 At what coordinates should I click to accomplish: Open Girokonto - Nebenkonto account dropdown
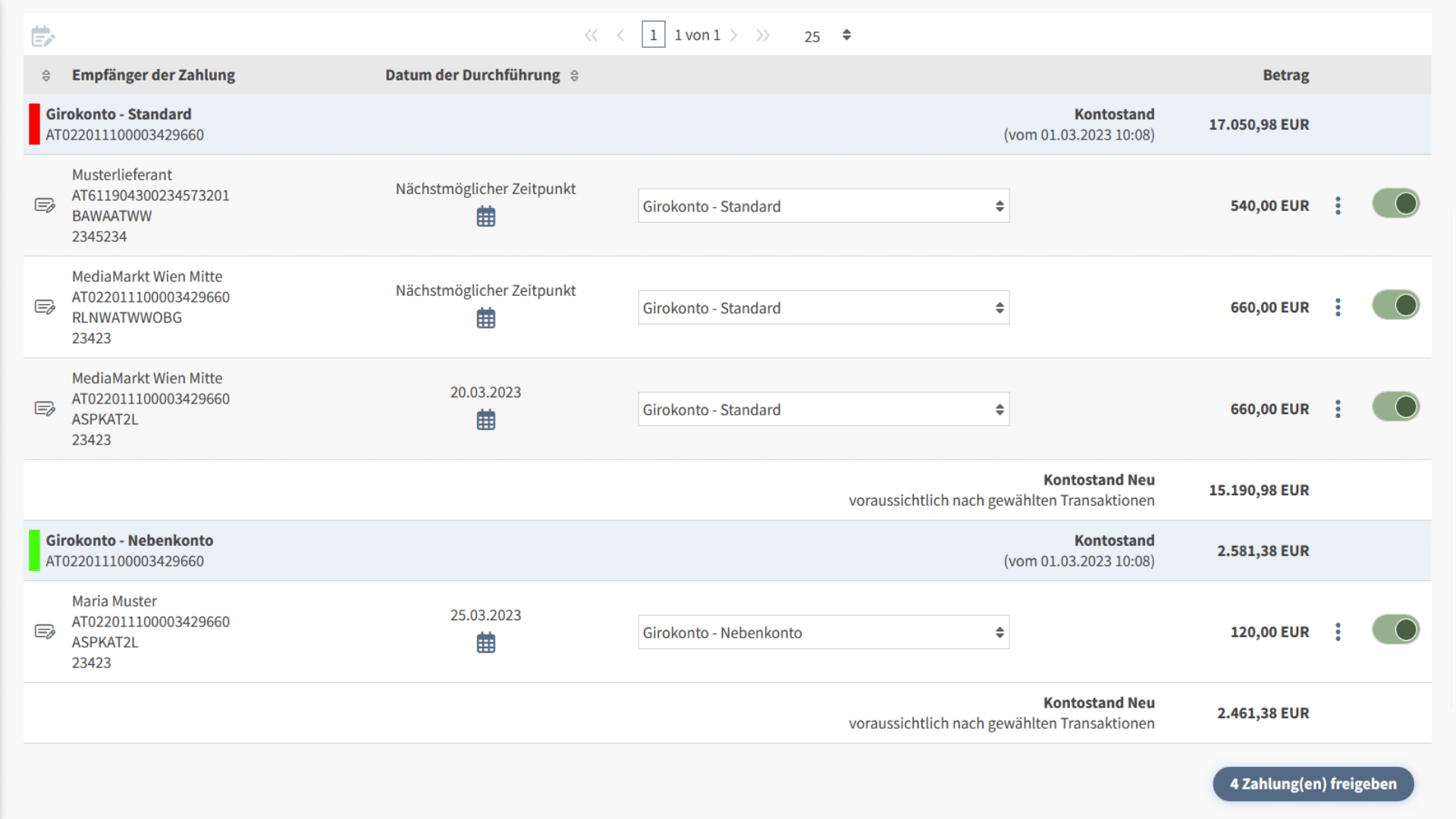(x=823, y=632)
